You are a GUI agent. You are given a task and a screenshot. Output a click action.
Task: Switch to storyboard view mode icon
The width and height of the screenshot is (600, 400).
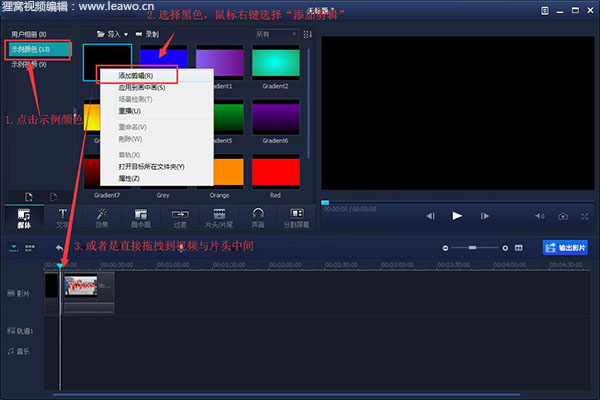coord(30,248)
